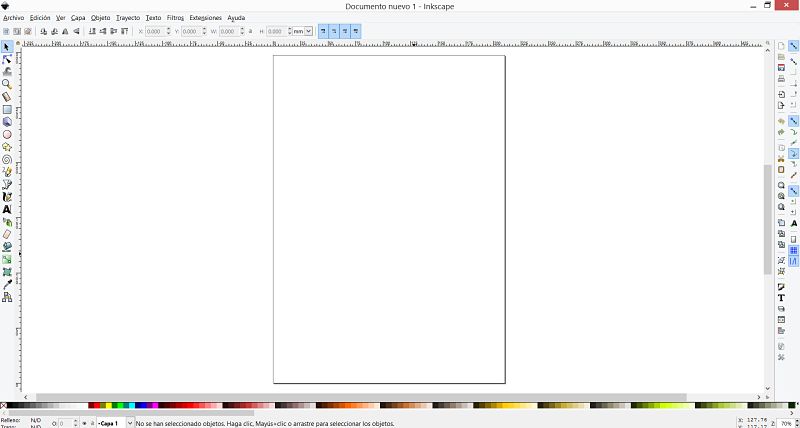Click the Import file icon
The image size is (800, 428).
coord(781,94)
